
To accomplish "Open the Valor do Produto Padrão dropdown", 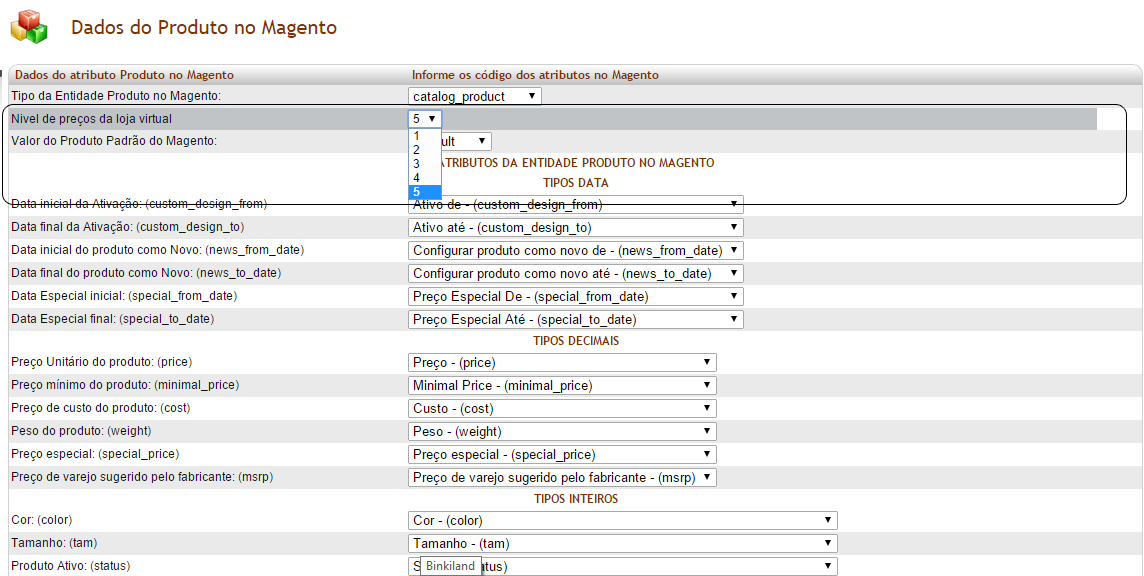I will tap(466, 141).
